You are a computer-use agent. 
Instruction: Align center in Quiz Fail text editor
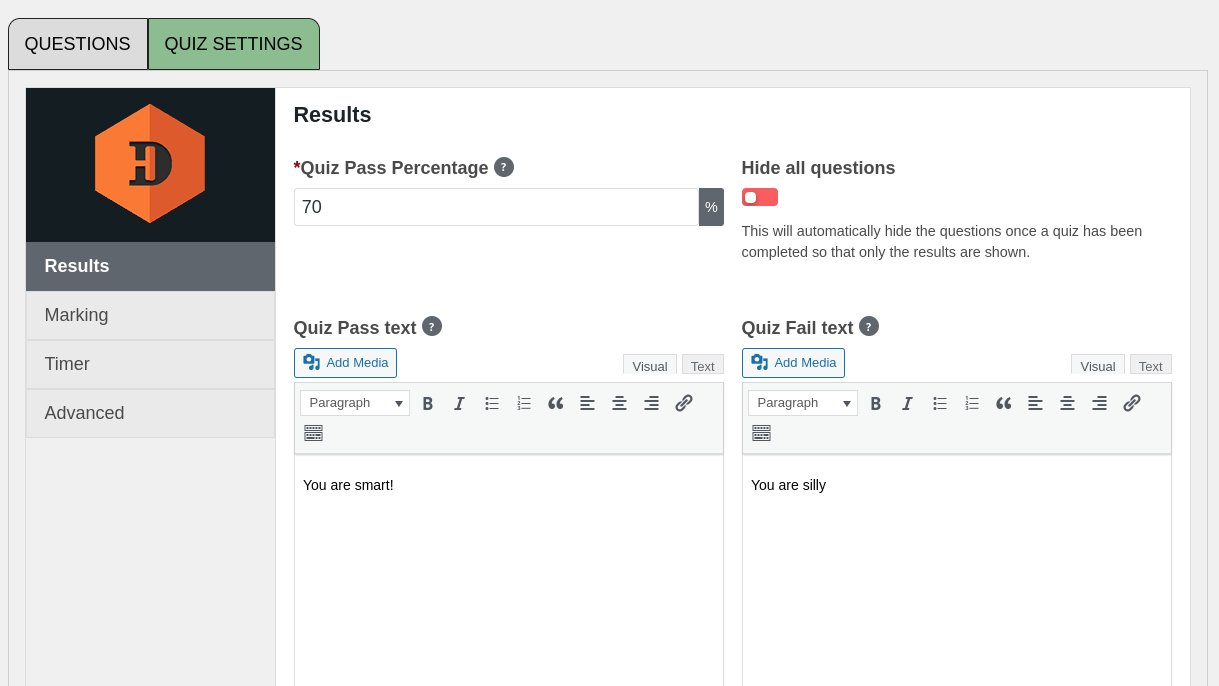coord(1067,403)
